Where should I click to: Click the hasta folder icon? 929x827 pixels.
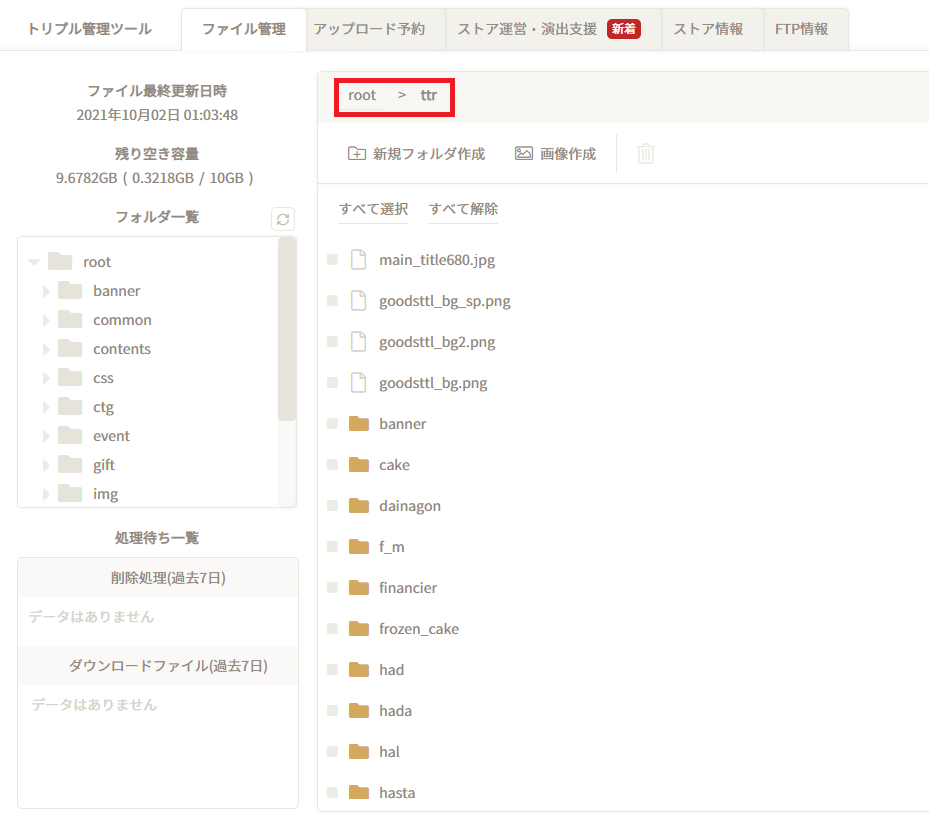pos(359,793)
